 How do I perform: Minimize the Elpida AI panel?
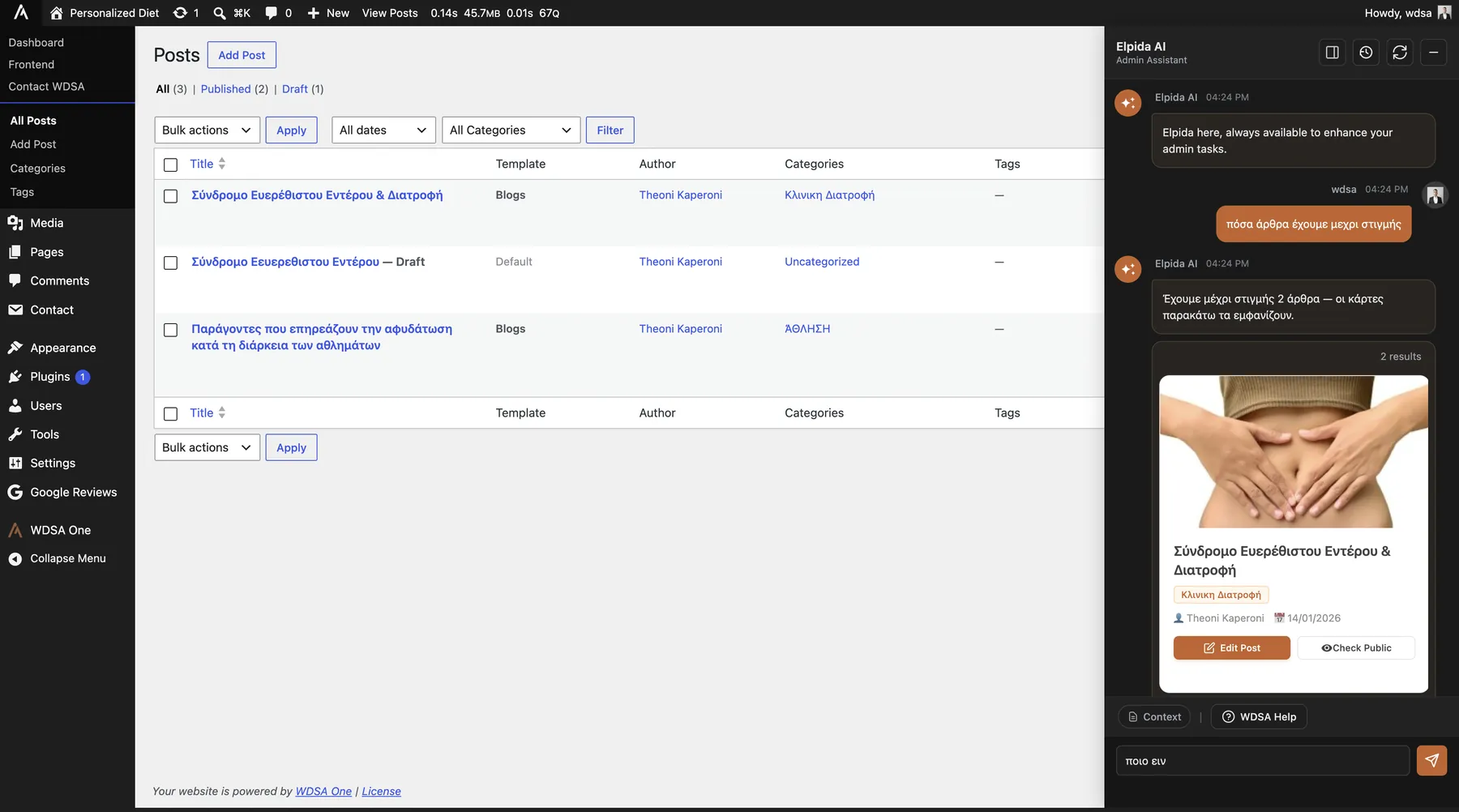1433,53
